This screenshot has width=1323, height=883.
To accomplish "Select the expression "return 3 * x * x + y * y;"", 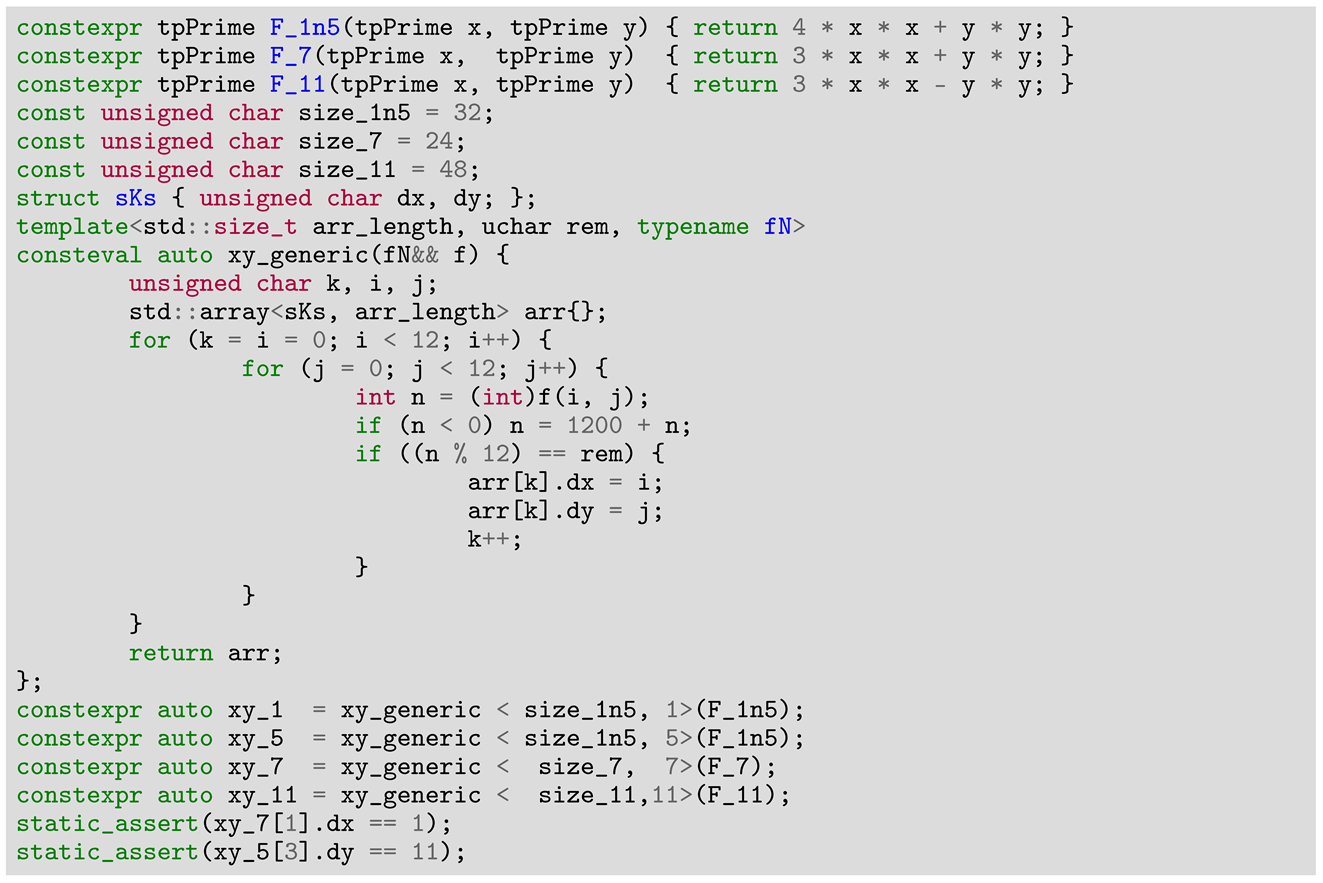I will (869, 56).
